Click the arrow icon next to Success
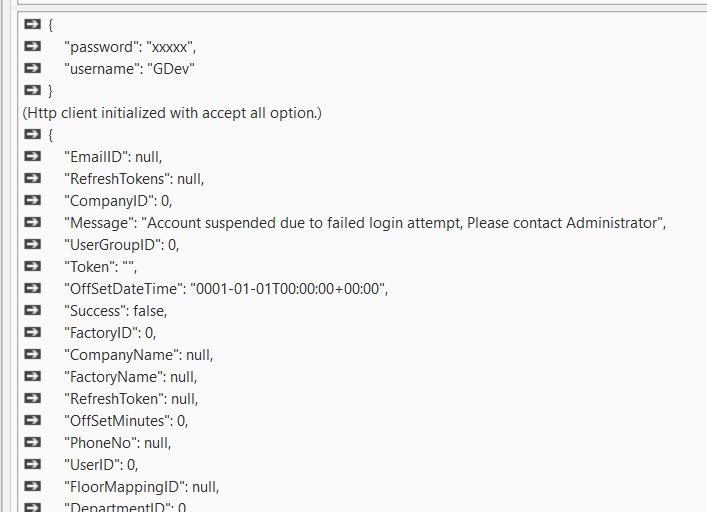Viewport: 707px width, 512px height. point(32,310)
